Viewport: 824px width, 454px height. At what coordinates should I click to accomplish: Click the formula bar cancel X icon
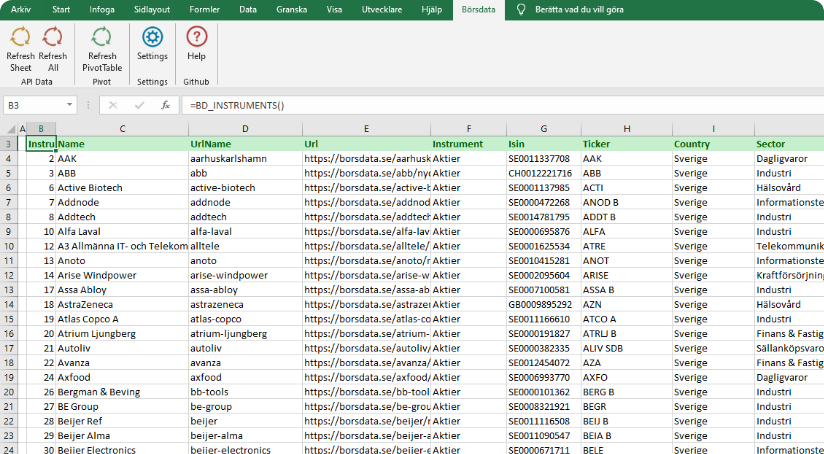coord(113,105)
